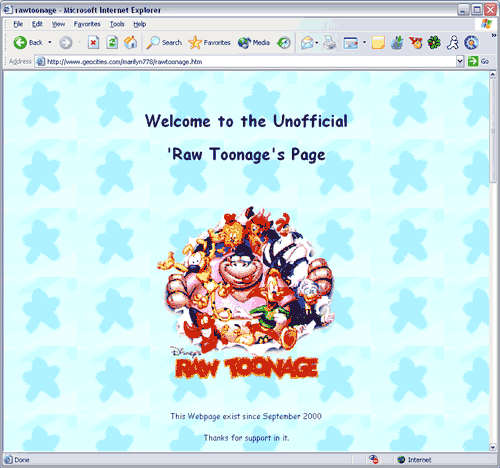The width and height of the screenshot is (500, 468).
Task: Open the Media toolbar button
Action: (x=254, y=43)
